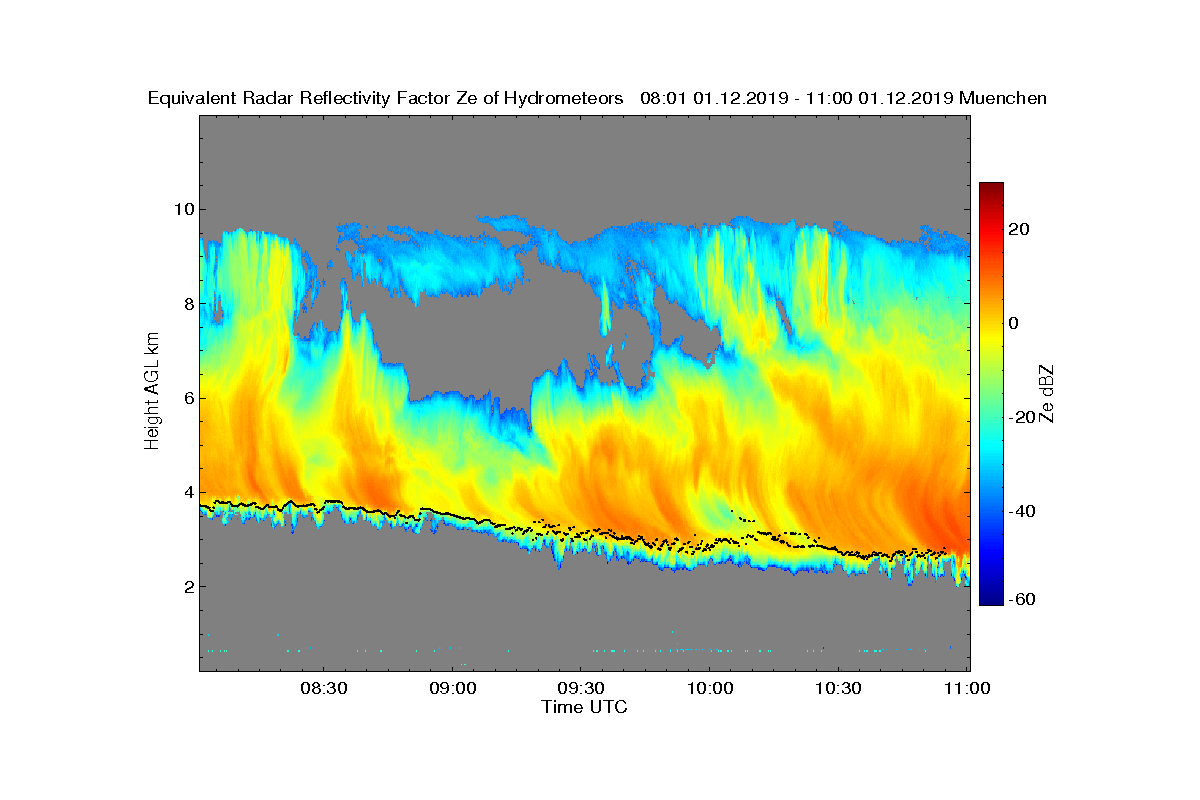Click the colorbar value 0
Screen dimensions: 1200x800
click(1015, 323)
